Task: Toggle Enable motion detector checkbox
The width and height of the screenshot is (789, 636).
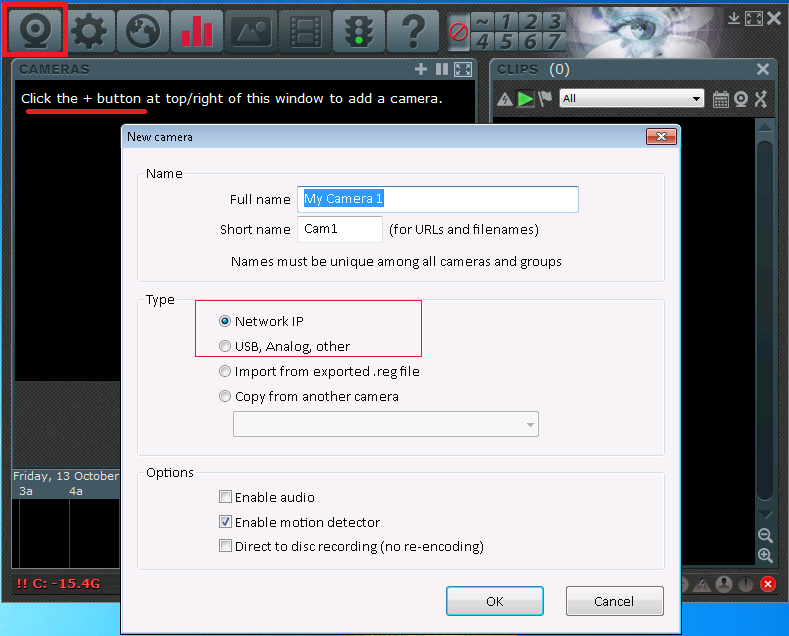Action: [225, 522]
